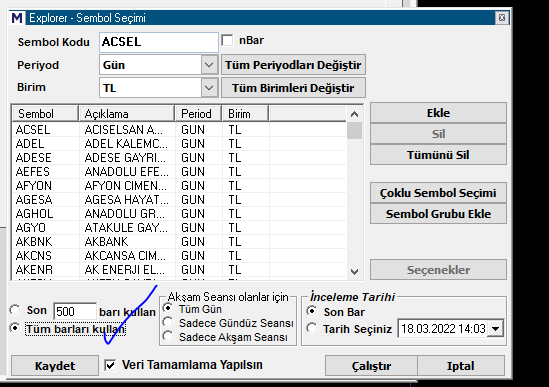This screenshot has height=387, width=549.
Task: Click Çoklu Sembol Seçimi button
Action: pyautogui.click(x=438, y=193)
